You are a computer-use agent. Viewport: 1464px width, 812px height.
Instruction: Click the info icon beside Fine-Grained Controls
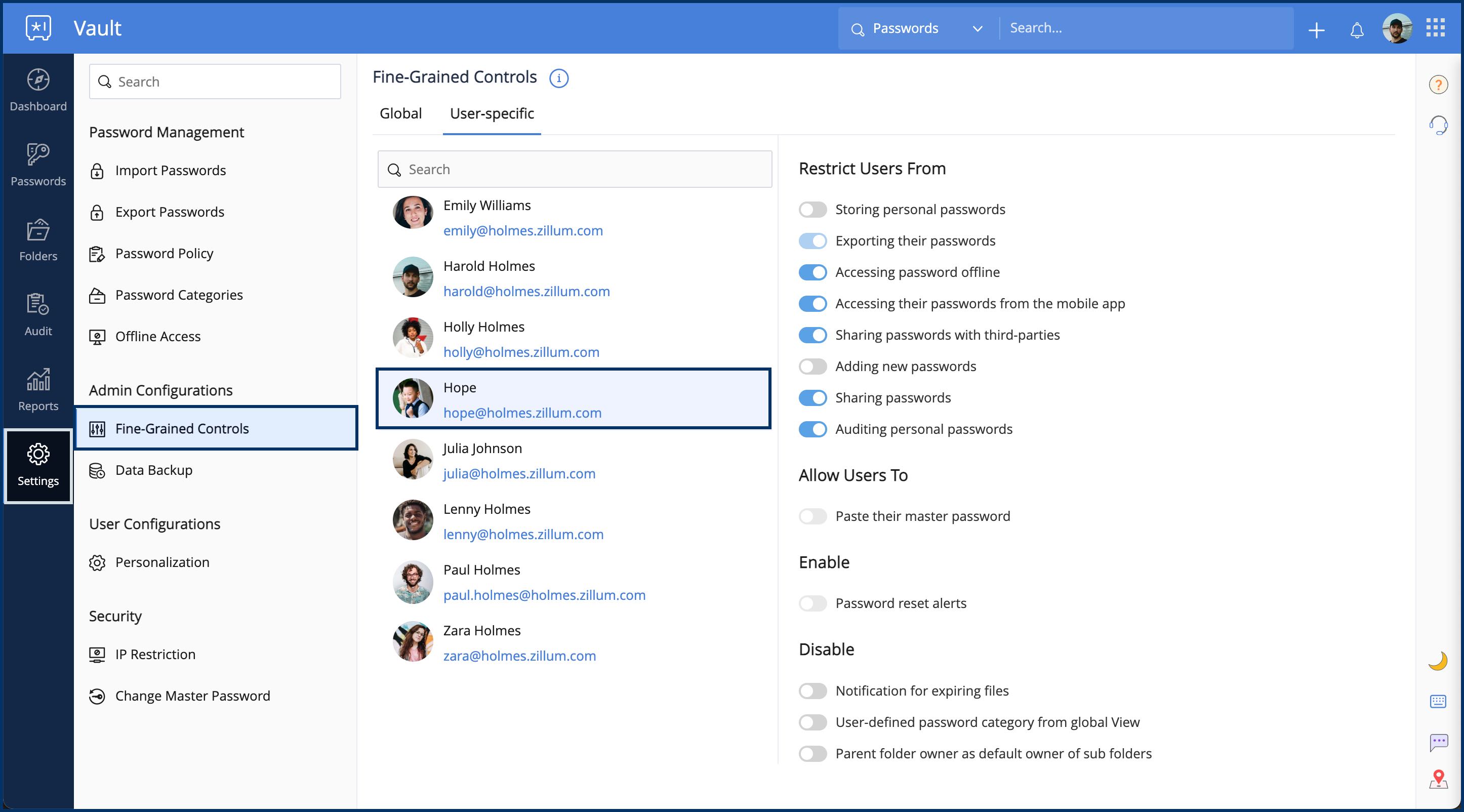pos(559,78)
